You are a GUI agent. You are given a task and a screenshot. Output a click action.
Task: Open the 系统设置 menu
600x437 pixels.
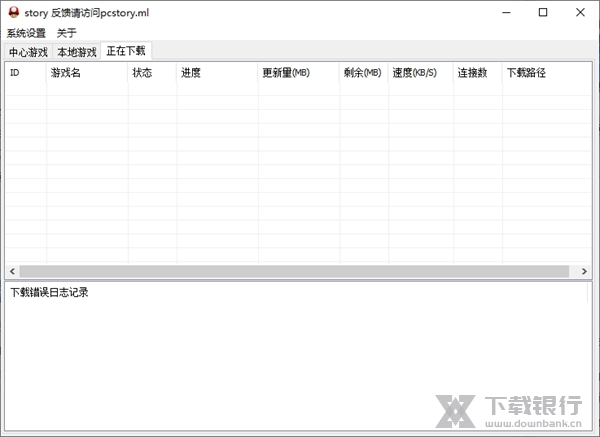[26, 33]
